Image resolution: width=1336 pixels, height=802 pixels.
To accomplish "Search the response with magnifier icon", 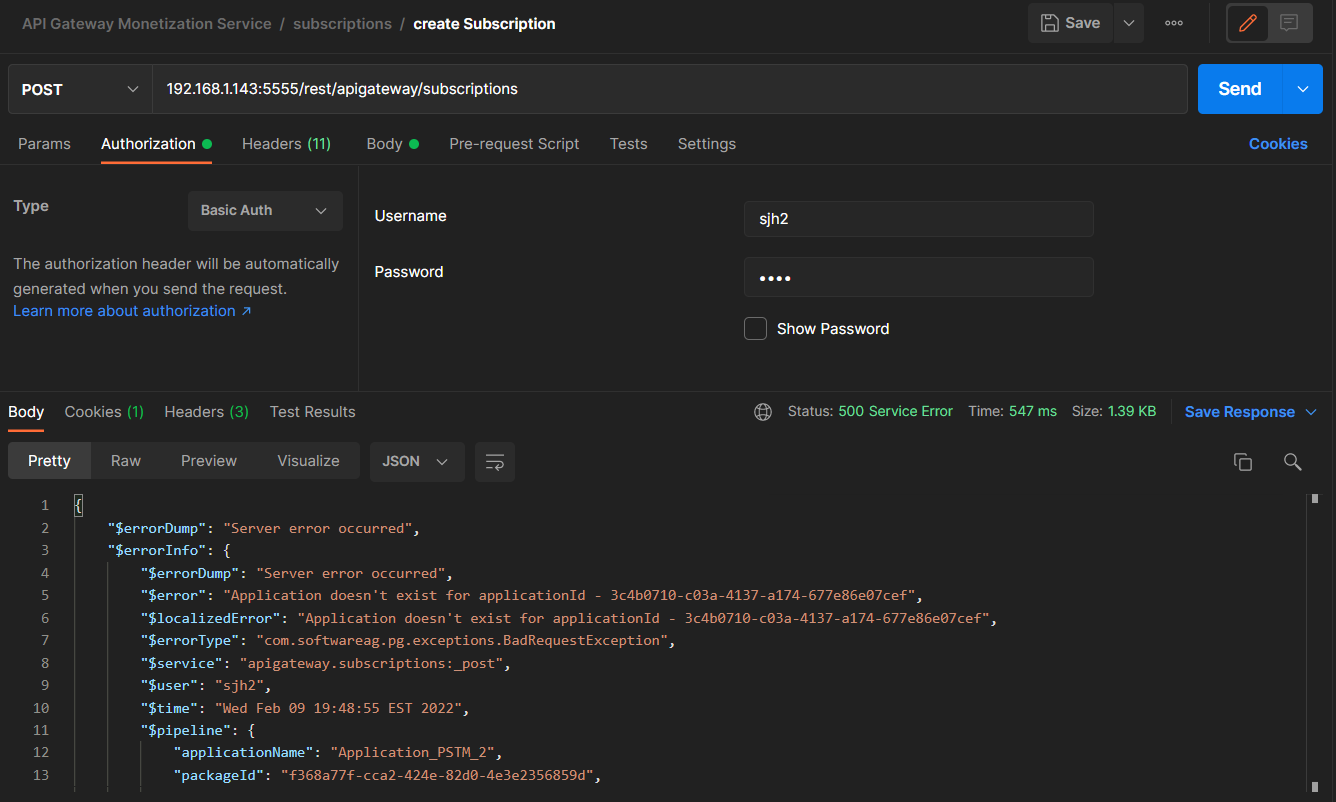I will pos(1292,461).
